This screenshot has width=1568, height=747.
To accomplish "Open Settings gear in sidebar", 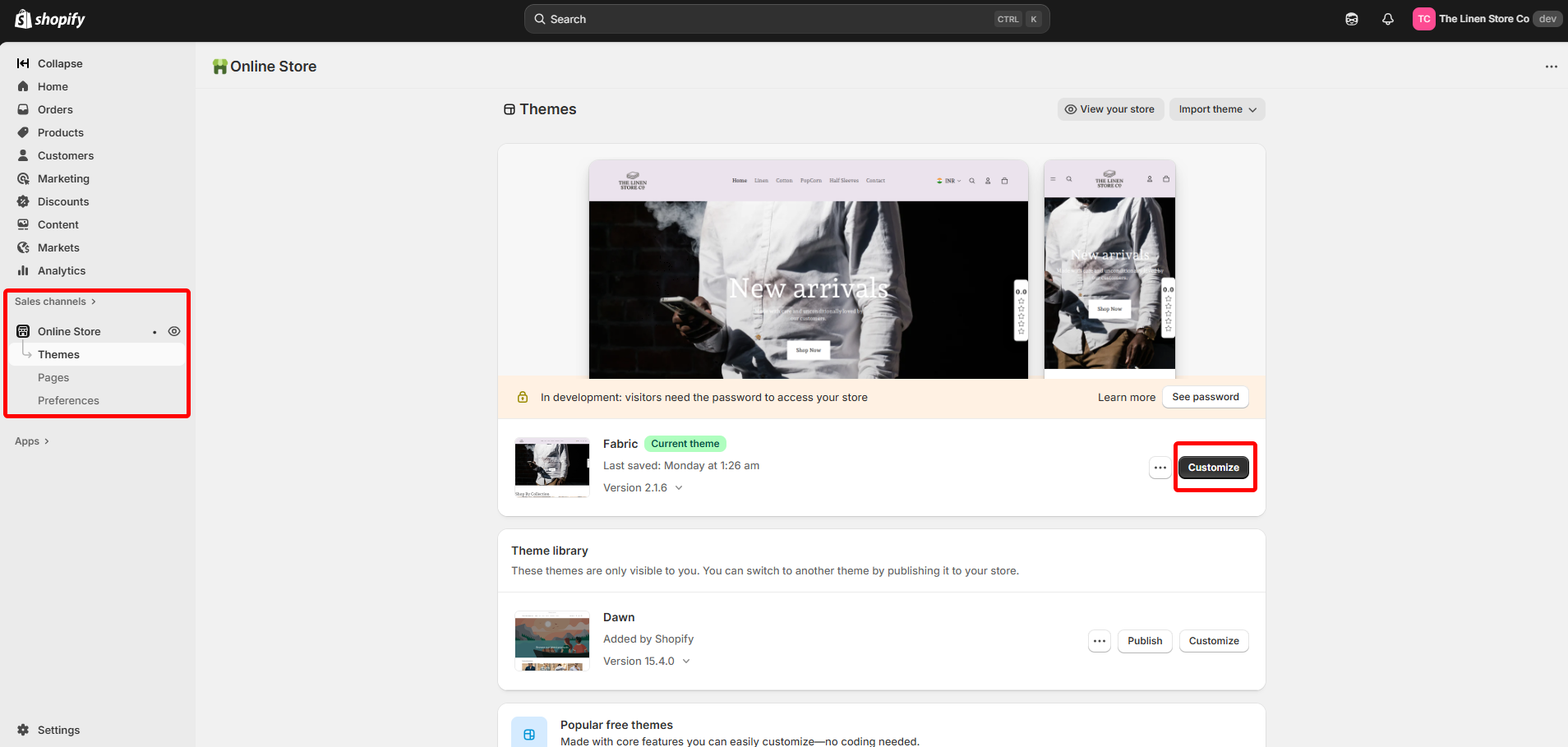I will [x=23, y=730].
